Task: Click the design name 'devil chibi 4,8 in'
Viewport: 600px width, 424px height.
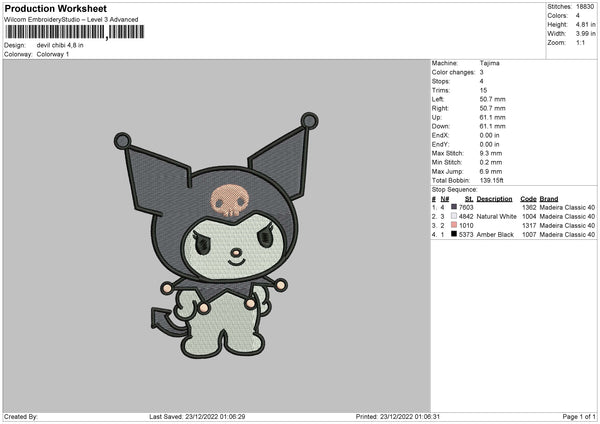Action: click(60, 45)
